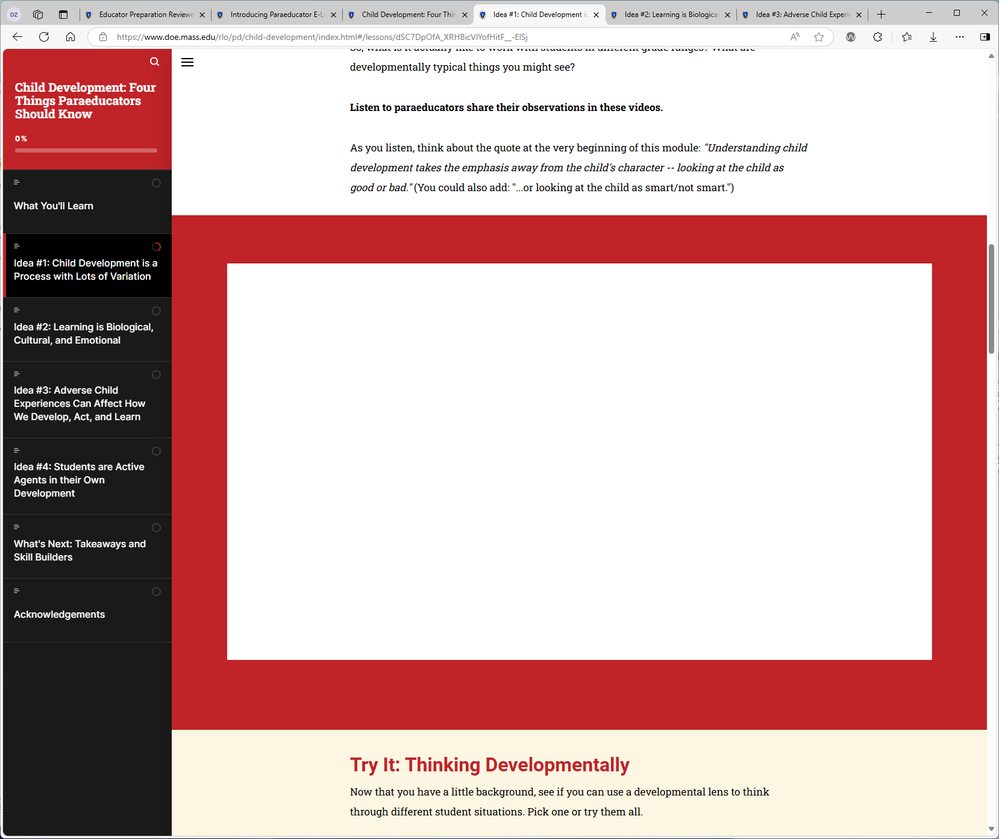
Task: Click the scrollbar down arrow
Action: pyautogui.click(x=991, y=829)
